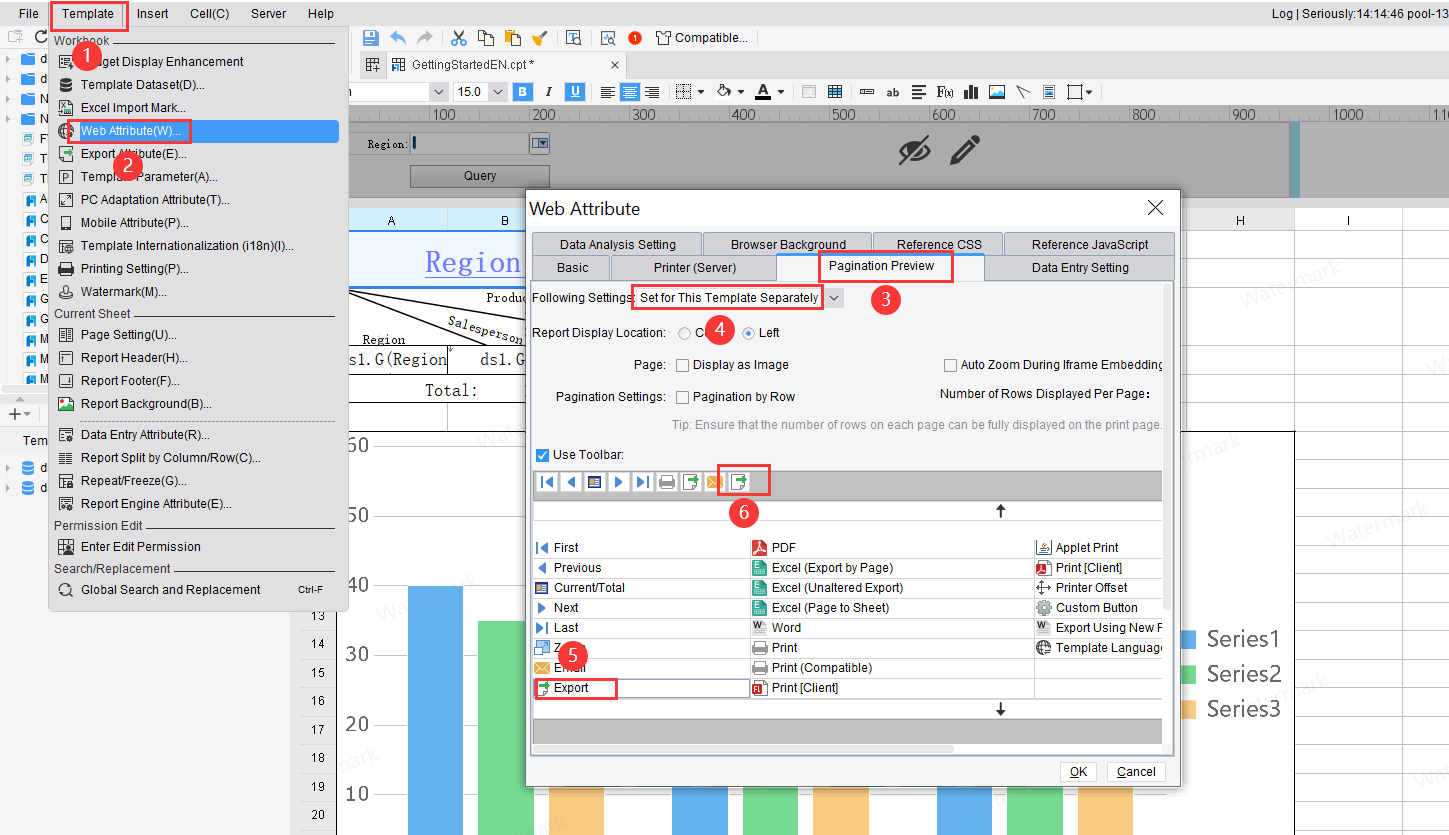Switch to the Data Entry Setting tab
Image resolution: width=1449 pixels, height=835 pixels.
[x=1078, y=267]
